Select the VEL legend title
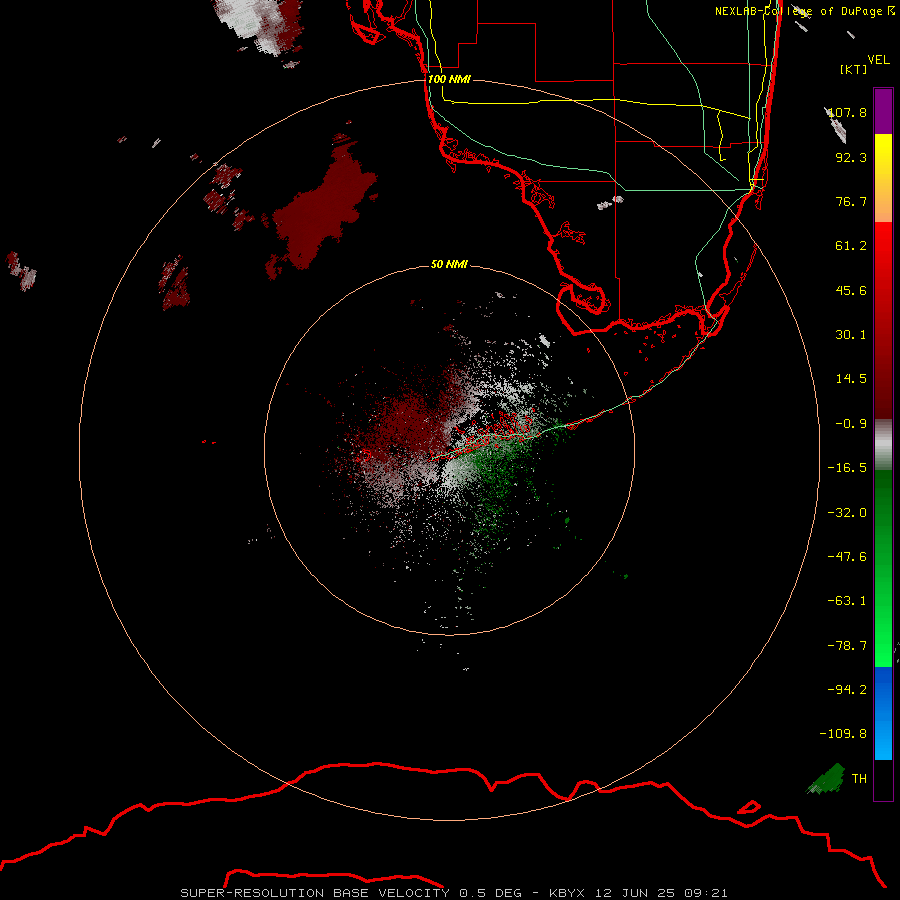Image resolution: width=900 pixels, height=900 pixels. (878, 59)
